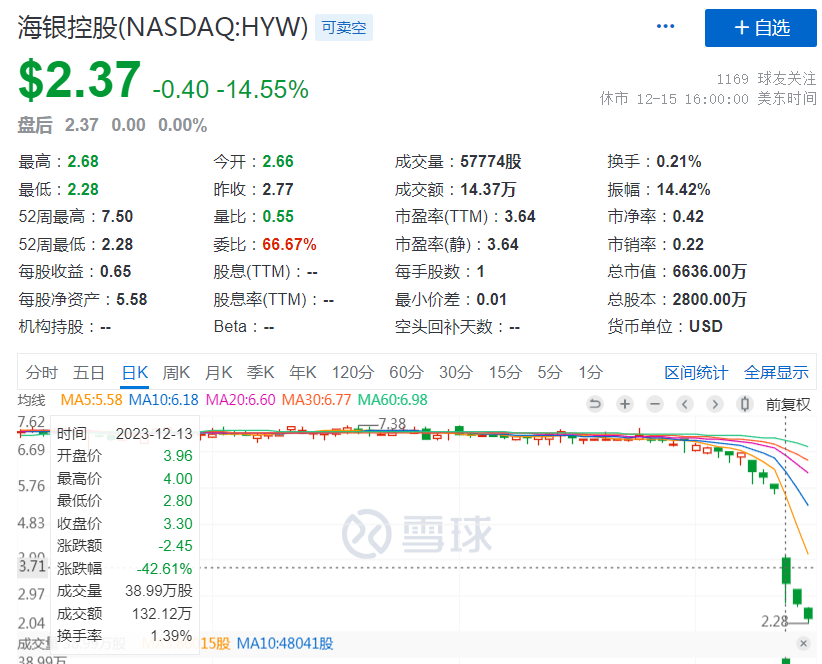Open 区间统计 link
822x664 pixels.
pyautogui.click(x=696, y=373)
